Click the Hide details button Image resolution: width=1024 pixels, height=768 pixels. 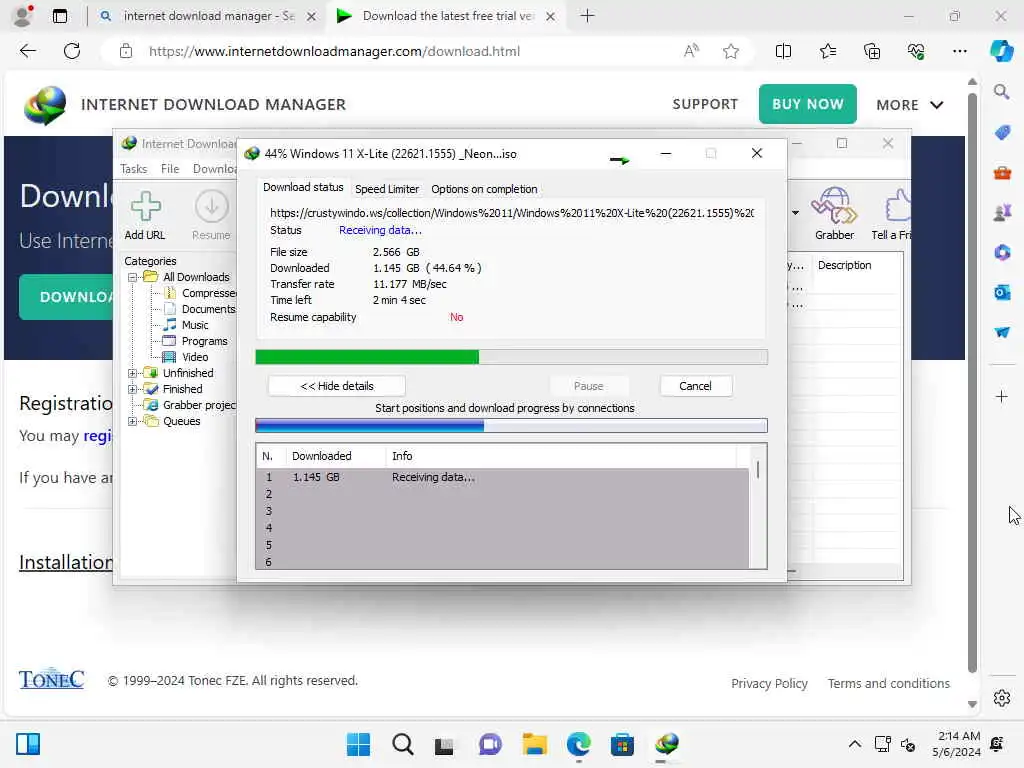[336, 386]
